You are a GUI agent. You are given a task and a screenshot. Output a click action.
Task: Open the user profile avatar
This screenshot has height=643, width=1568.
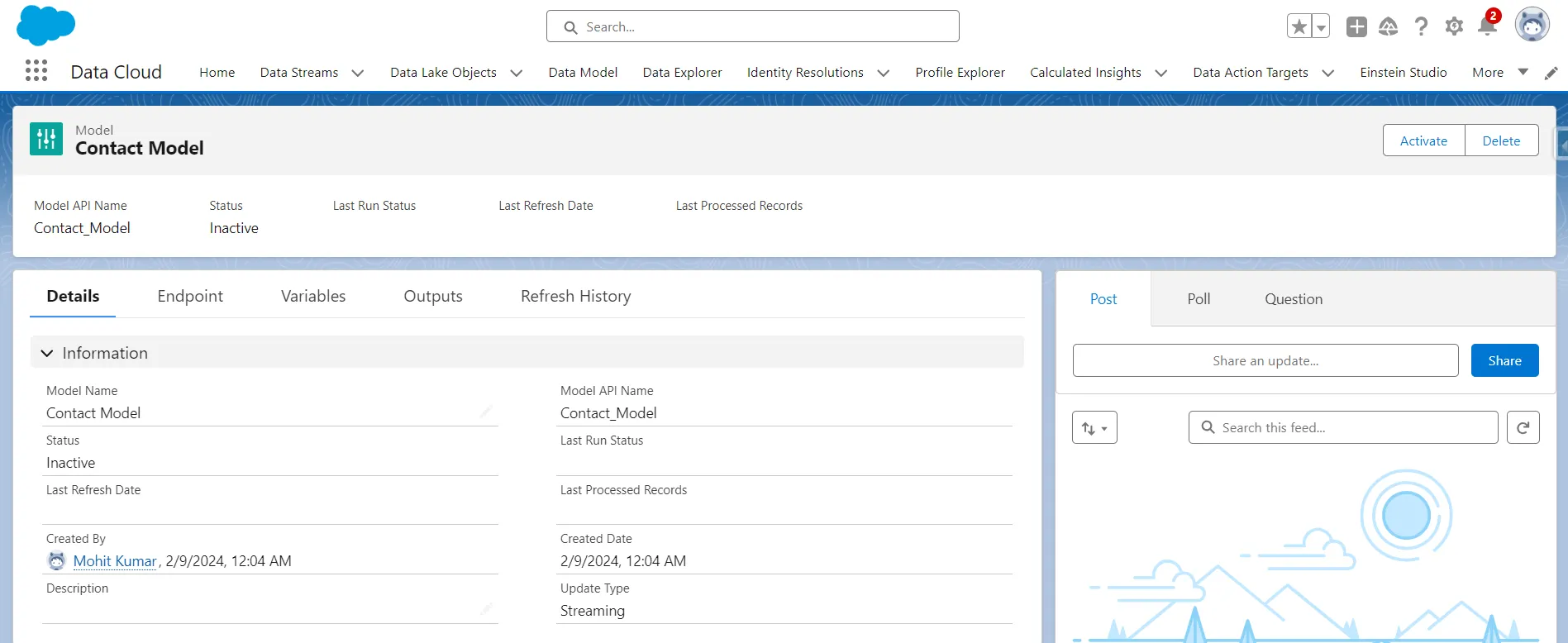1532,25
